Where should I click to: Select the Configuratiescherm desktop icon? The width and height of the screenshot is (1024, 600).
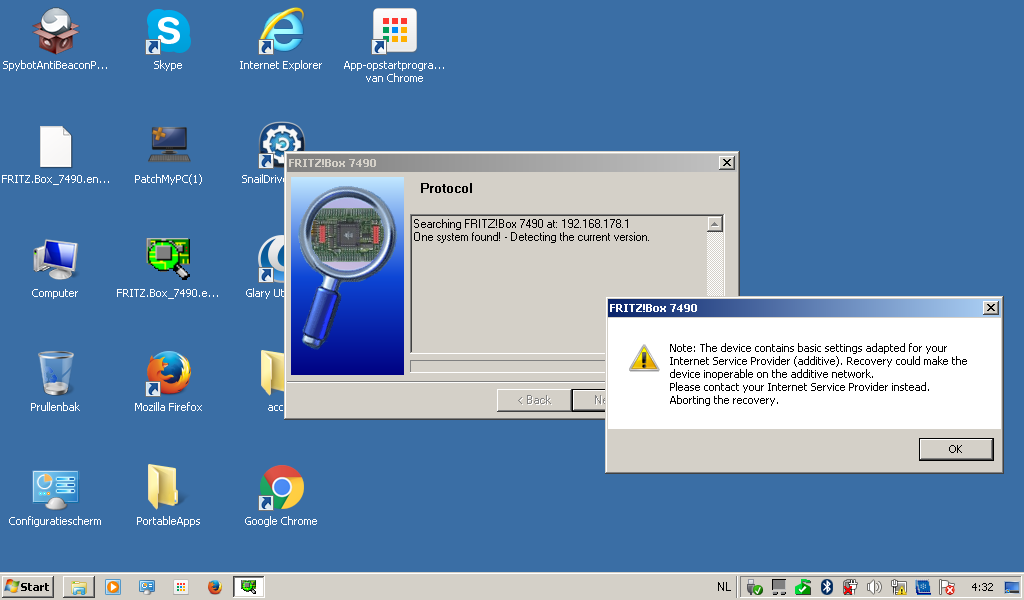(55, 497)
